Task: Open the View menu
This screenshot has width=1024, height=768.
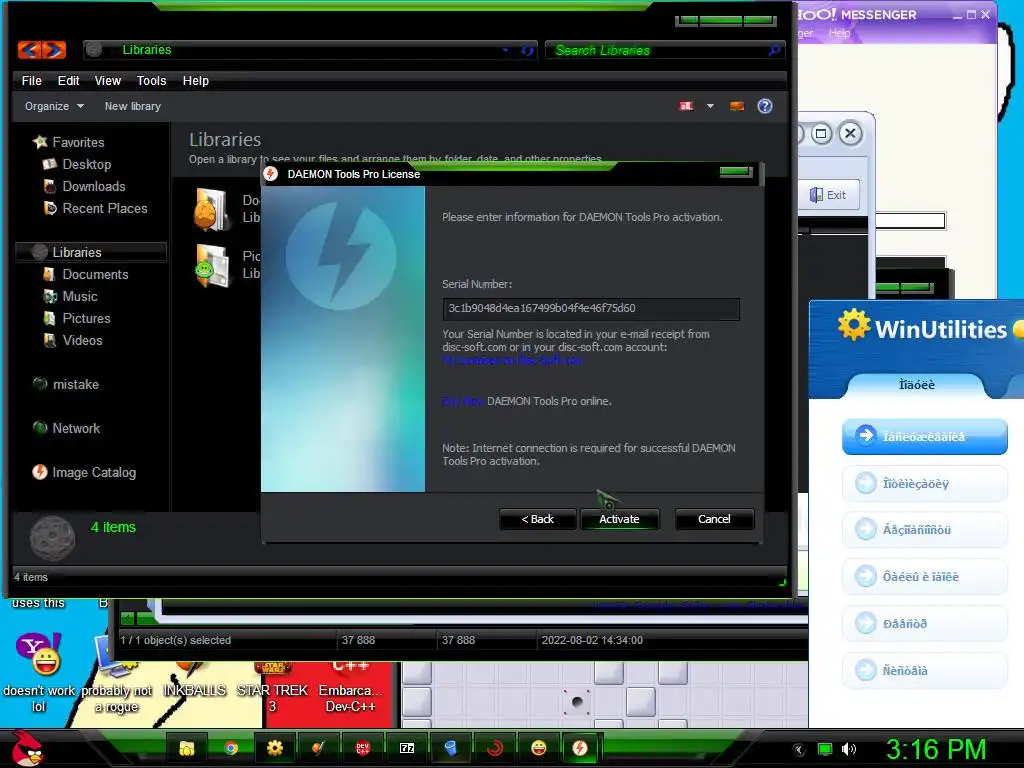Action: click(108, 81)
